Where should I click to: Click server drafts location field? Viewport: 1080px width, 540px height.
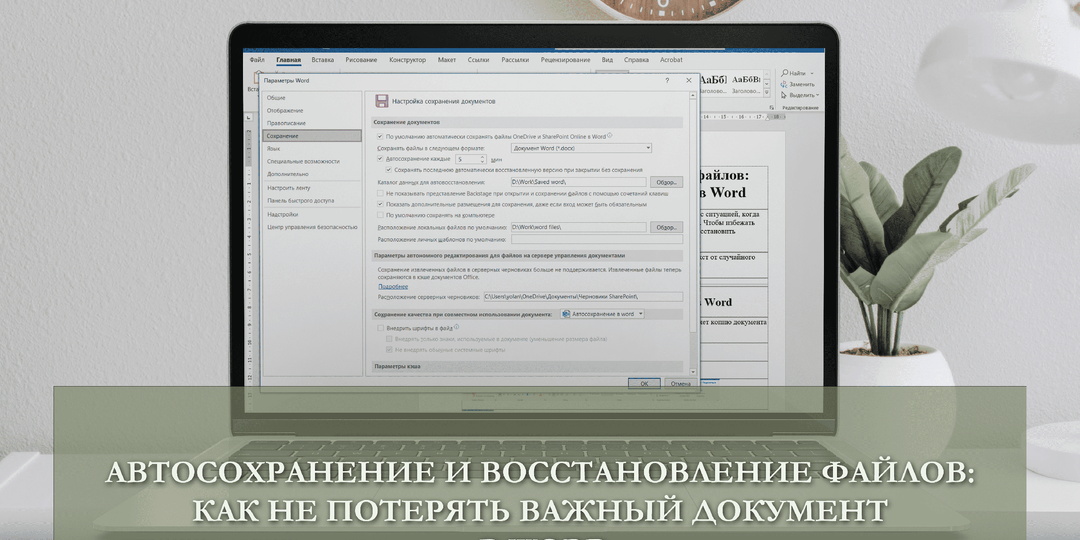coord(583,297)
